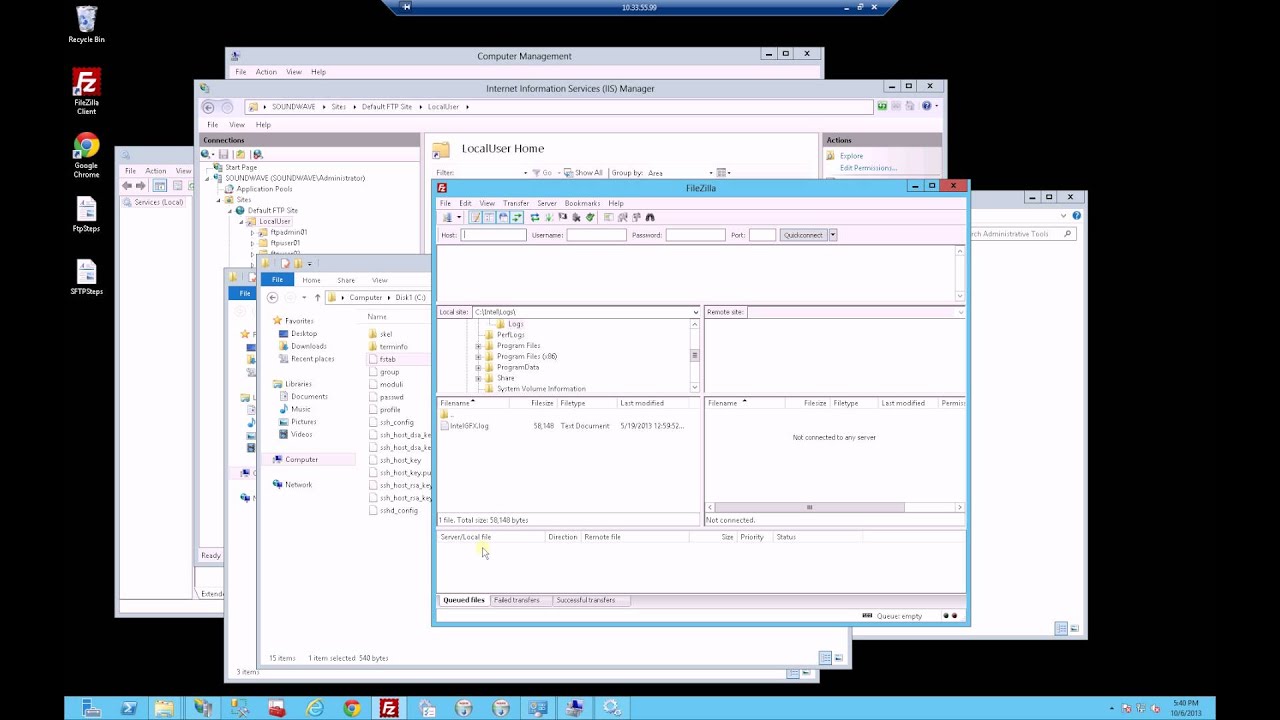This screenshot has height=720, width=1280.
Task: Open the Quickconnect history dropdown arrow
Action: point(832,235)
